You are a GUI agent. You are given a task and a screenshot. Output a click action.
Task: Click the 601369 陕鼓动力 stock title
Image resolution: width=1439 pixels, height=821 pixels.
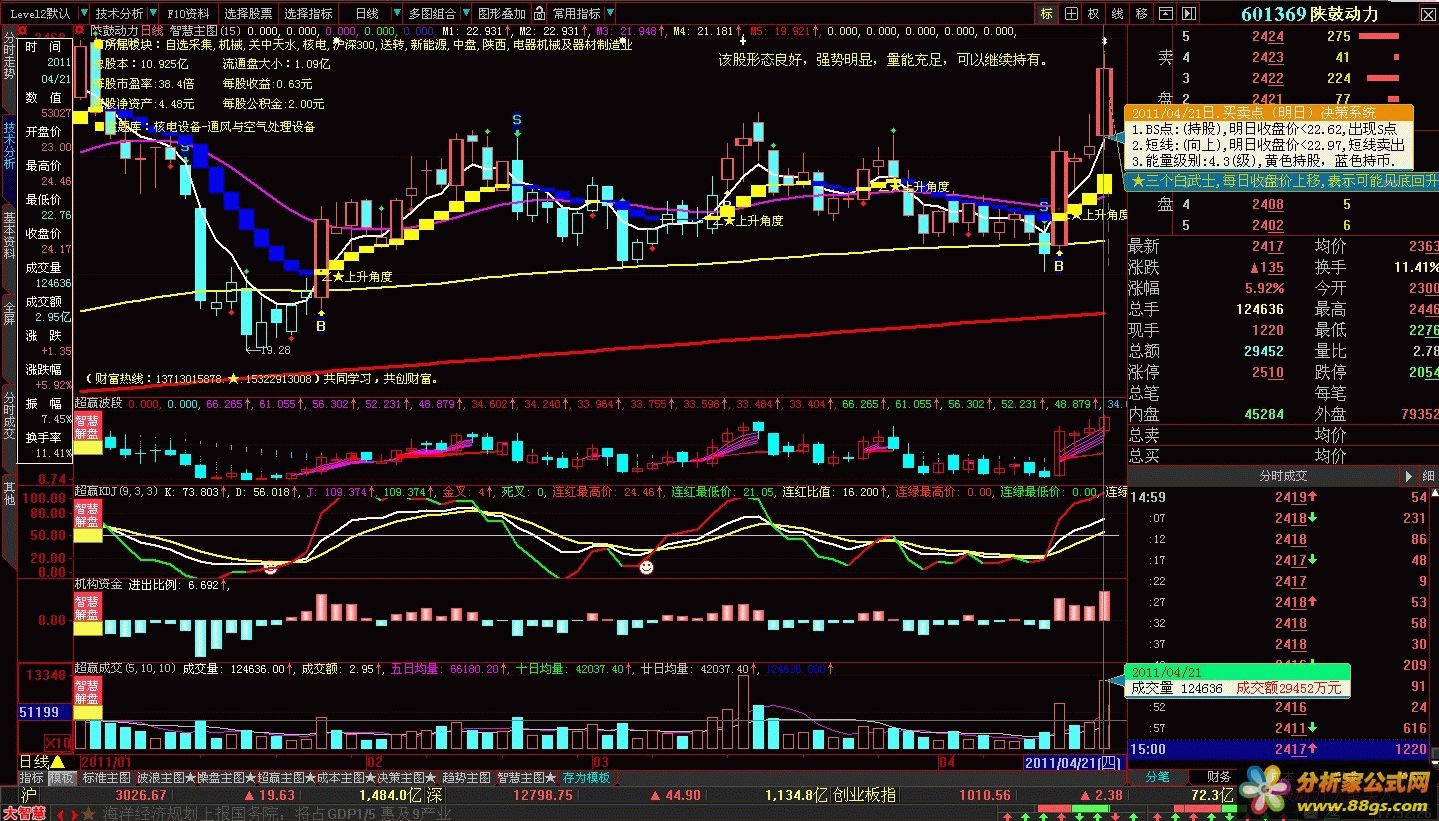click(x=1309, y=13)
